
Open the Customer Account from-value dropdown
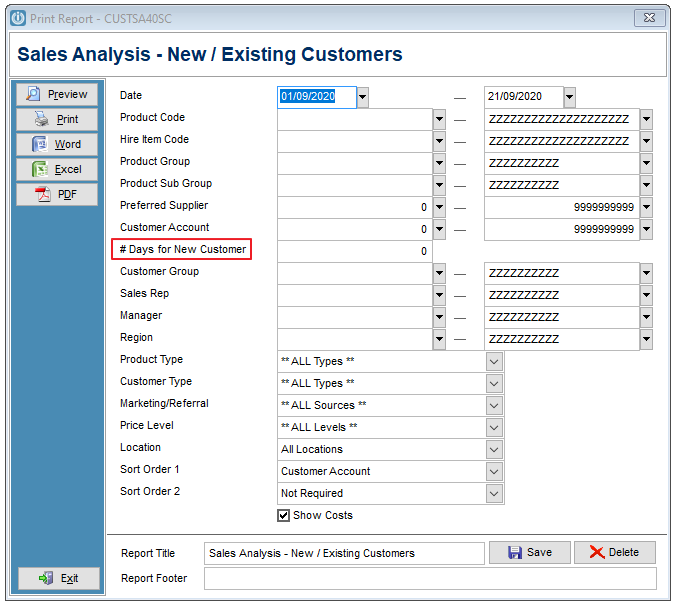click(439, 230)
